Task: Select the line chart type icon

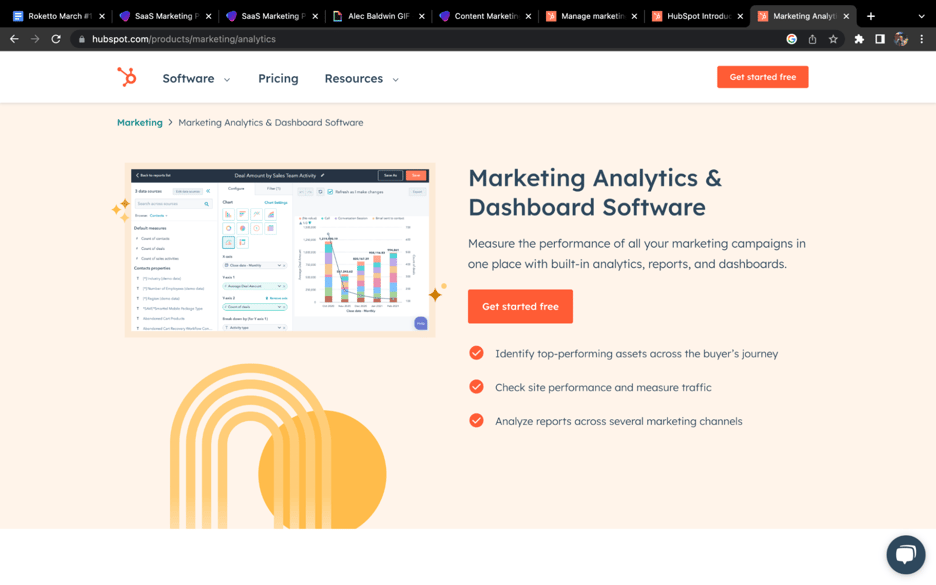Action: [256, 215]
